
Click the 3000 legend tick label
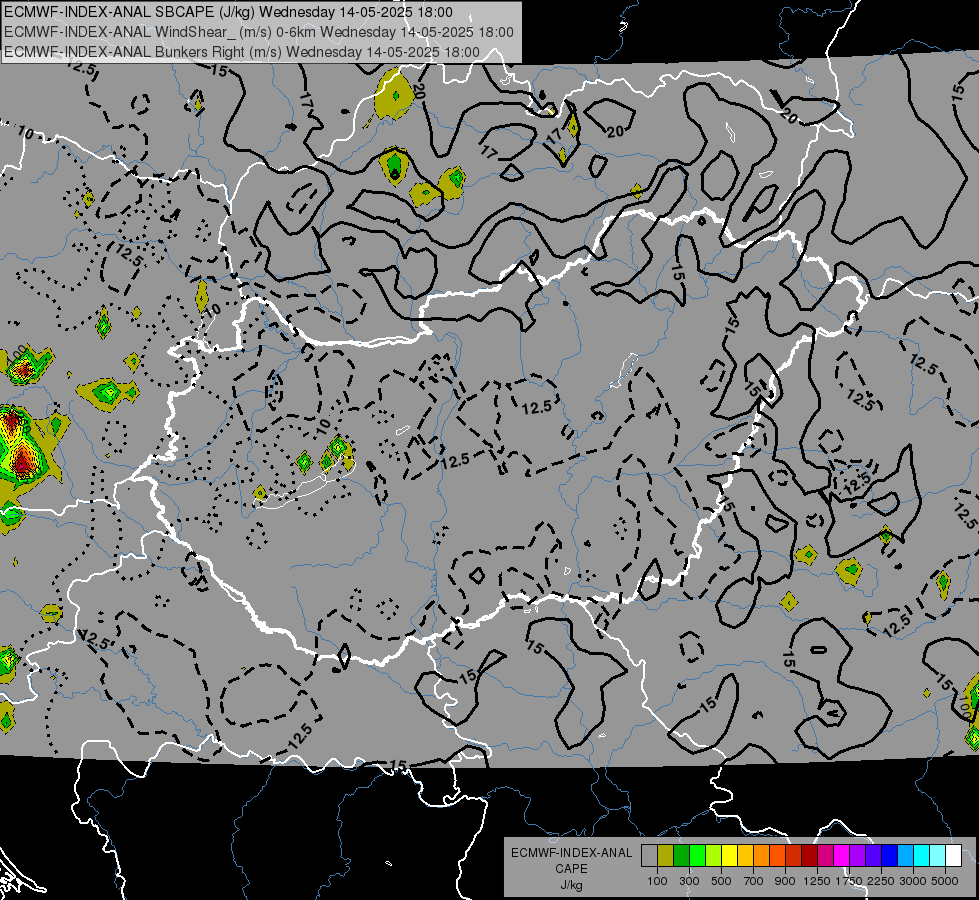[x=913, y=881]
